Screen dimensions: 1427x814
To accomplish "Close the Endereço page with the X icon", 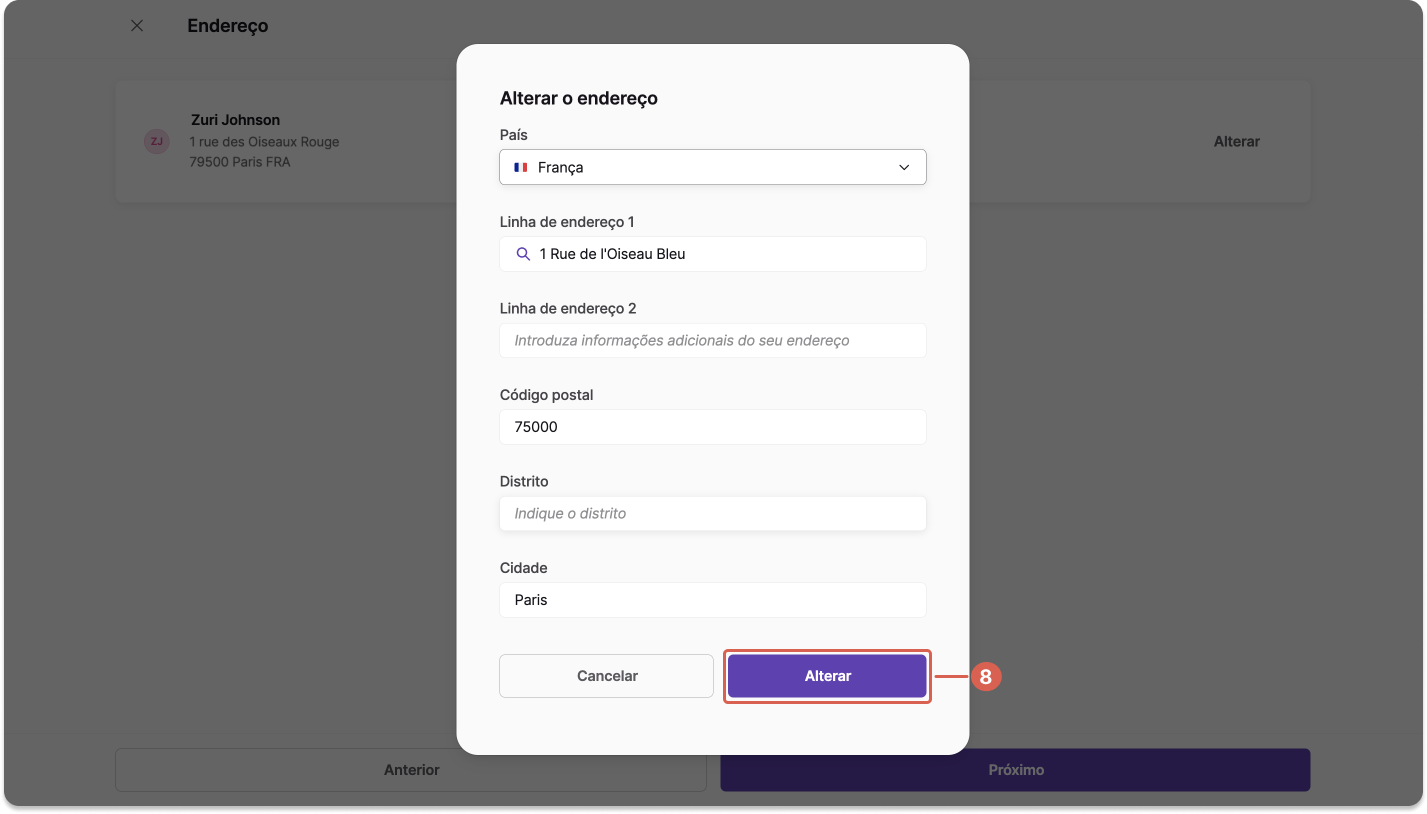I will pyautogui.click(x=137, y=26).
